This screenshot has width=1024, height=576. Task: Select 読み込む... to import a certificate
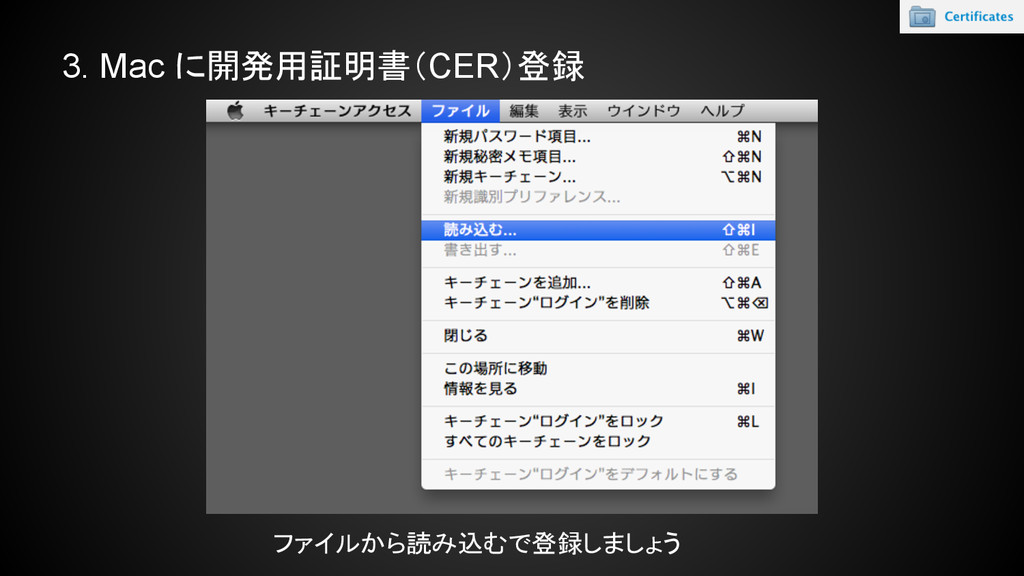tap(598, 230)
